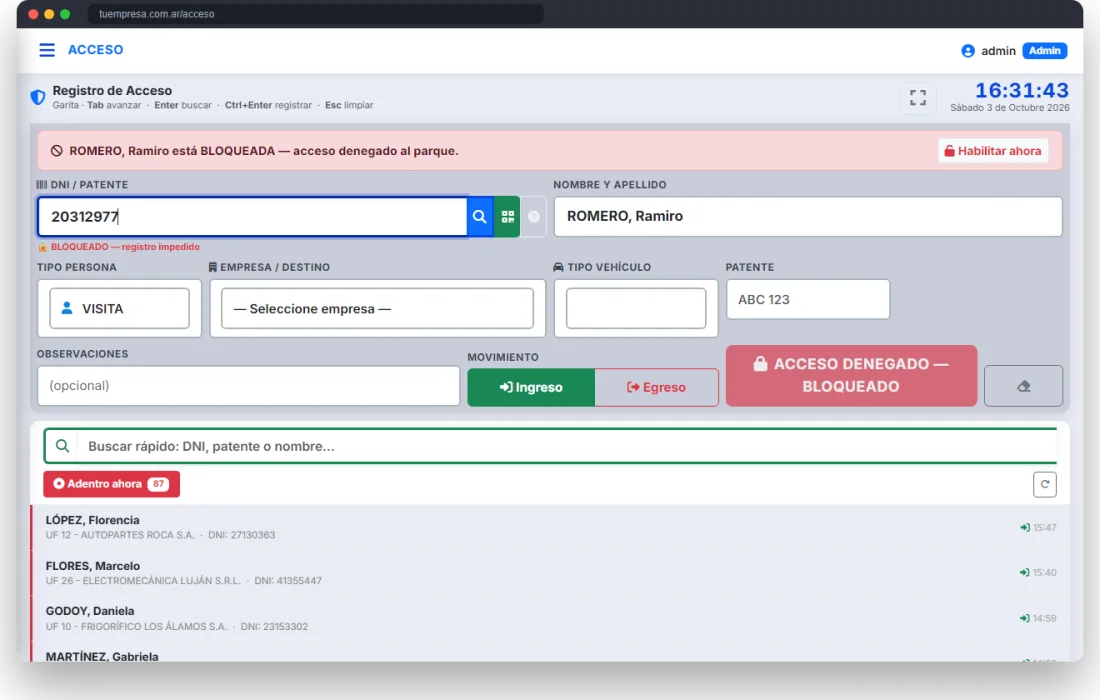1100x700 pixels.
Task: Click the 87 count badge
Action: [159, 484]
